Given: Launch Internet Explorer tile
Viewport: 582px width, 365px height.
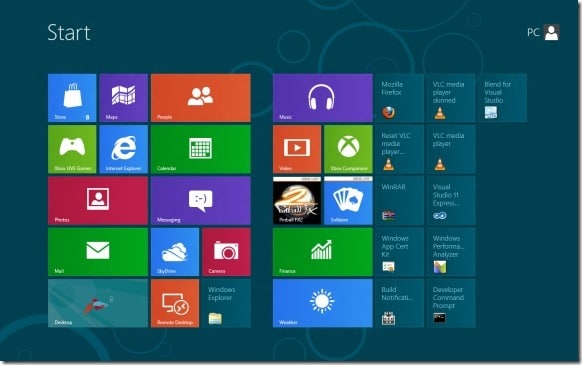Looking at the screenshot, I should coord(124,149).
